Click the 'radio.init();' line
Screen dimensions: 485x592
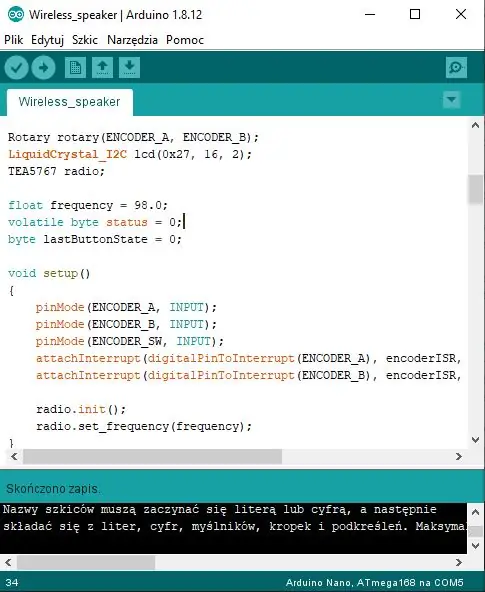coord(81,409)
